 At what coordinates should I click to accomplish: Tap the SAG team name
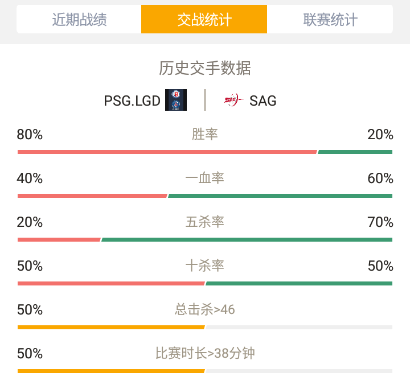263,101
